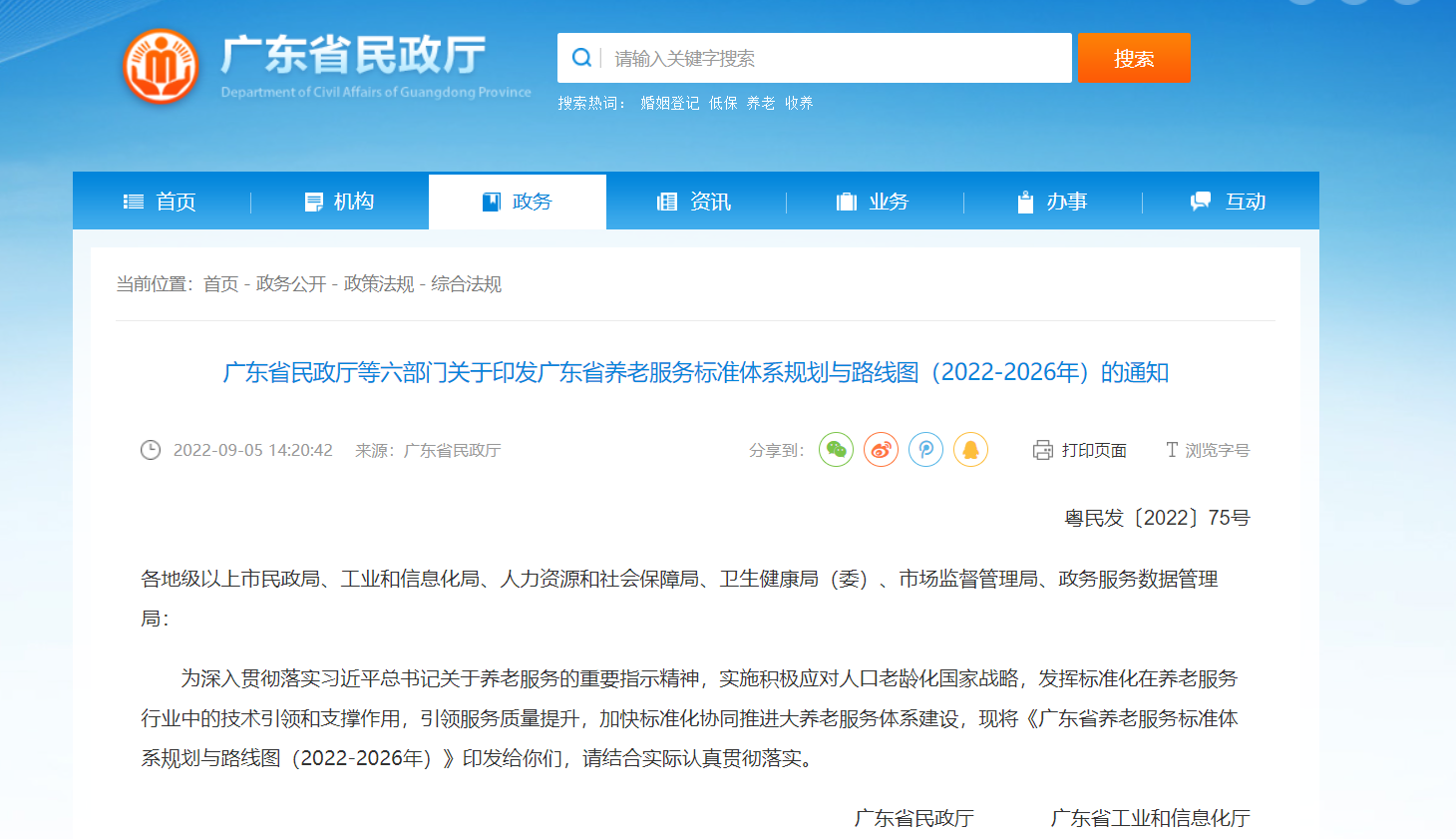
Task: Click the chat bubble icon beside 互动
Action: pos(1201,202)
